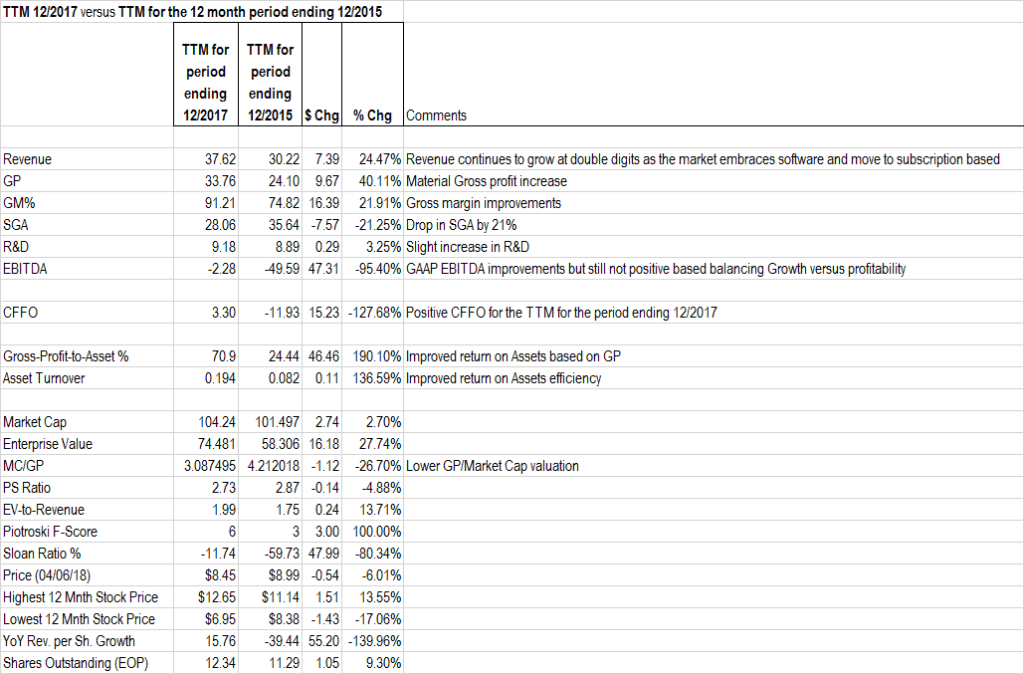
Task: Click the Market Cap row label
Action: (36, 422)
